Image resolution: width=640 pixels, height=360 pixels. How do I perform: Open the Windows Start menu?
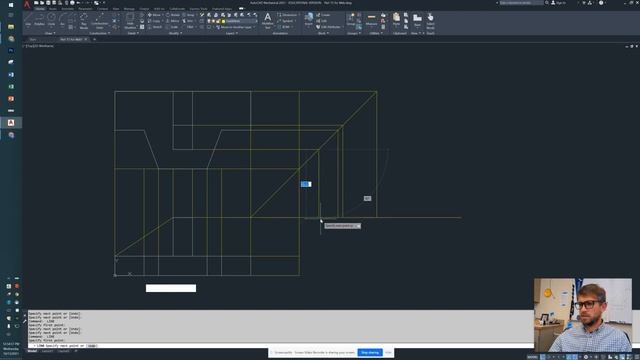(11, 5)
